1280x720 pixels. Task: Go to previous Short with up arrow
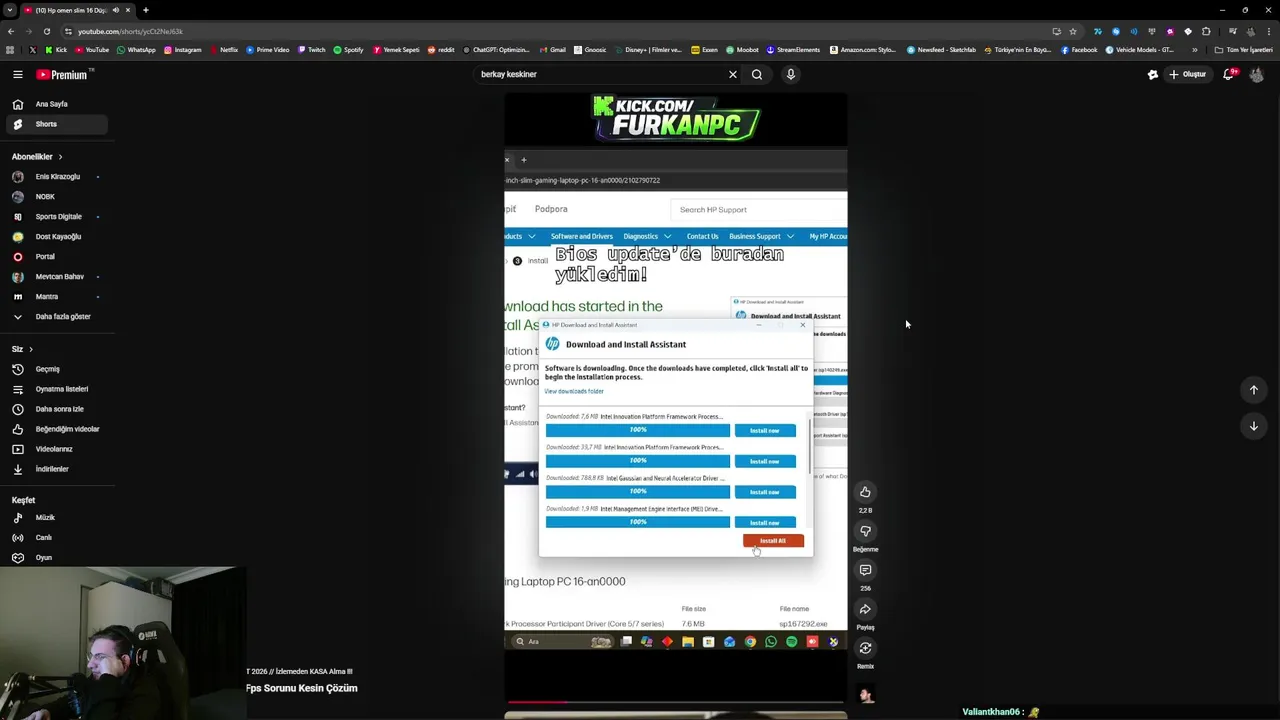[1253, 390]
